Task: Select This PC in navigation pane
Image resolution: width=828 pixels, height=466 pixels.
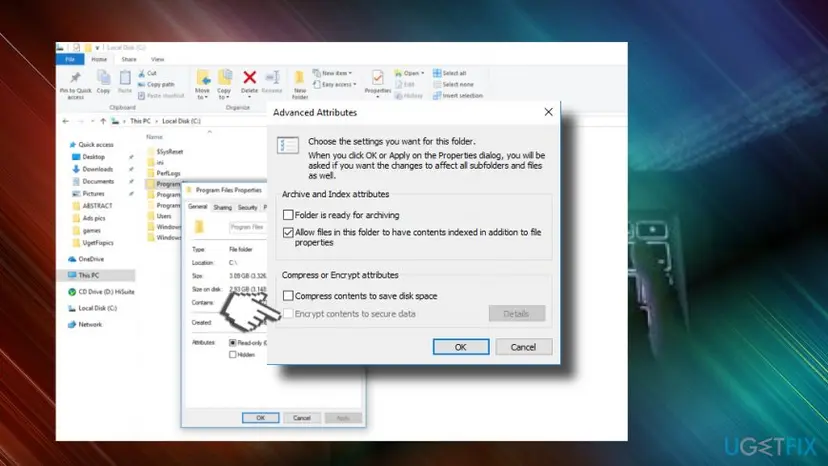Action: pos(96,275)
